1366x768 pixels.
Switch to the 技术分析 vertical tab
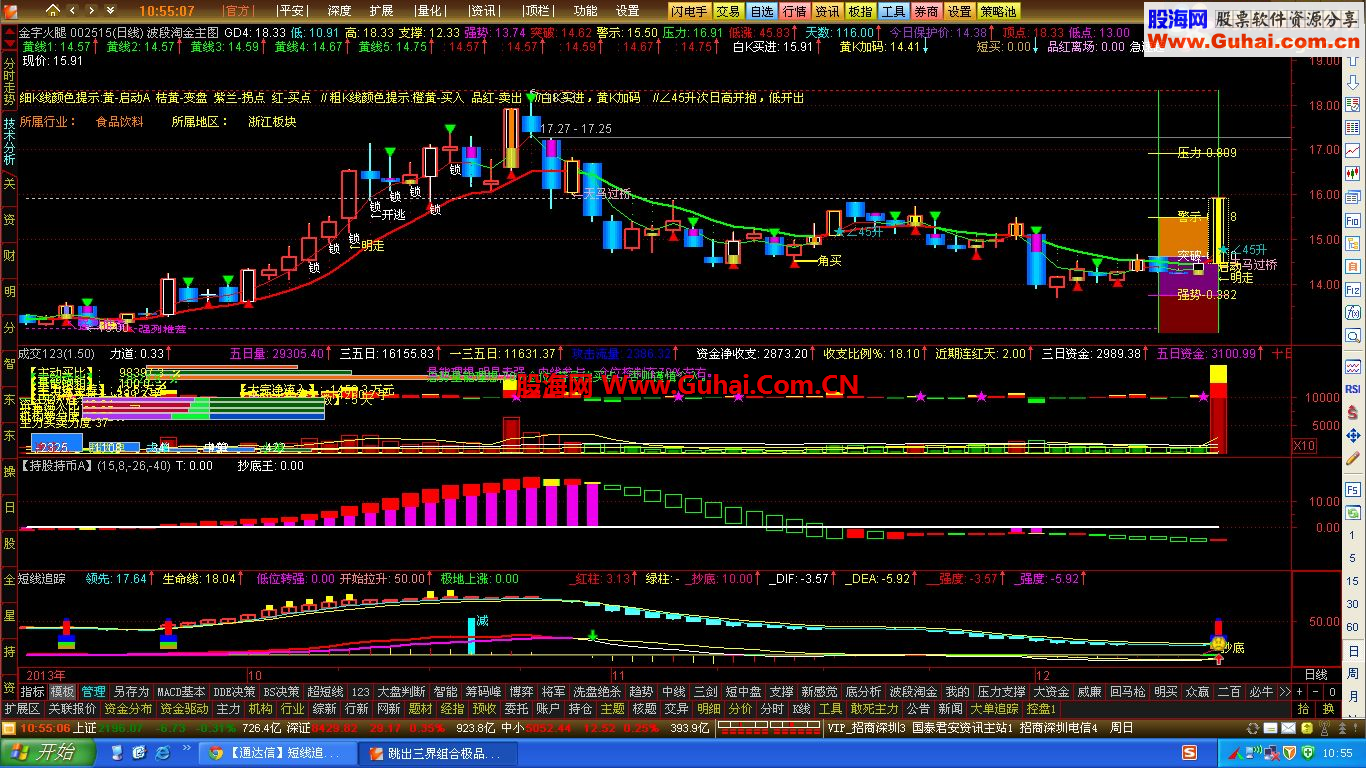9,141
